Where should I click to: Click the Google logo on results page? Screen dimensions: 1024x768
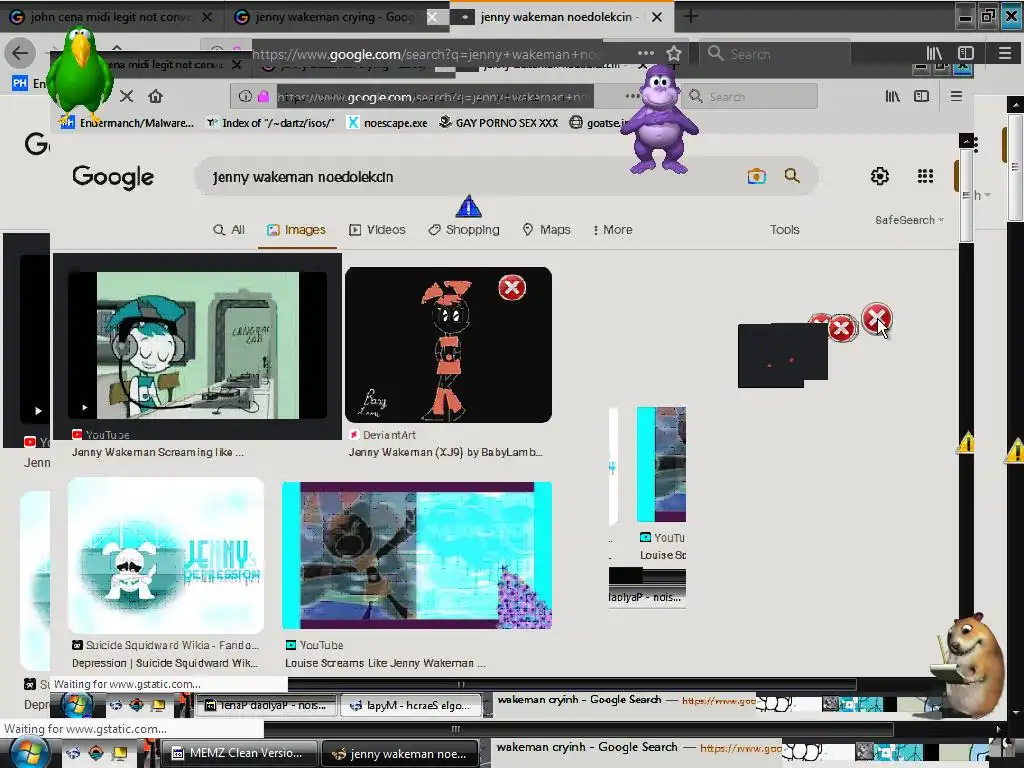[113, 177]
